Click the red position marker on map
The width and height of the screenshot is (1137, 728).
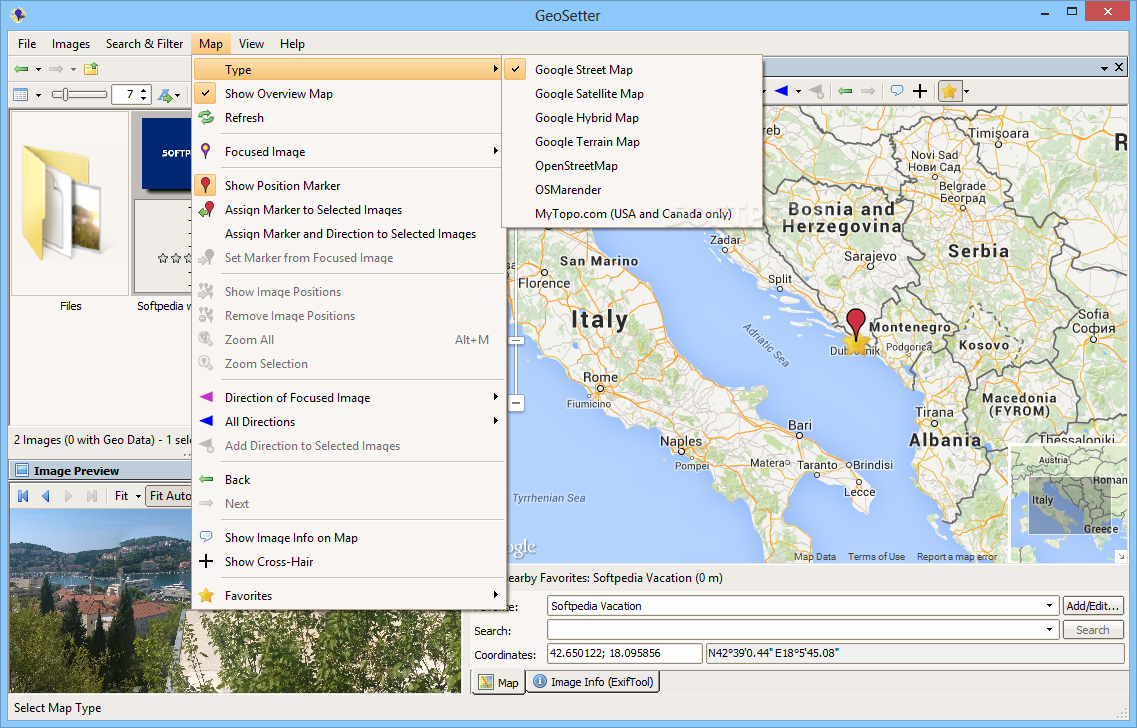(856, 324)
